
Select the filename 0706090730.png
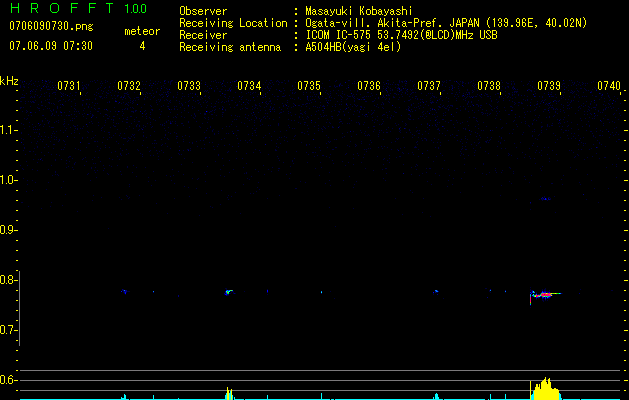point(51,27)
